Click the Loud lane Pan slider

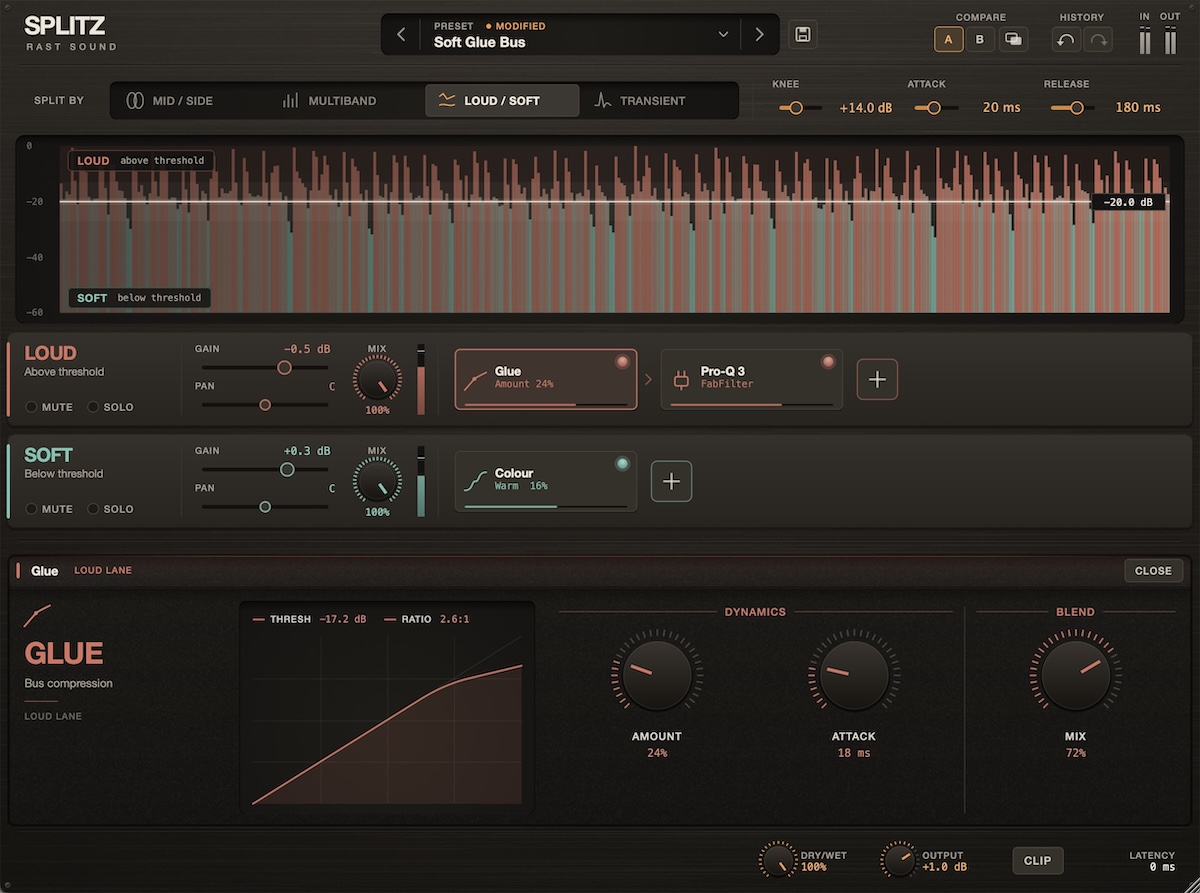point(265,405)
